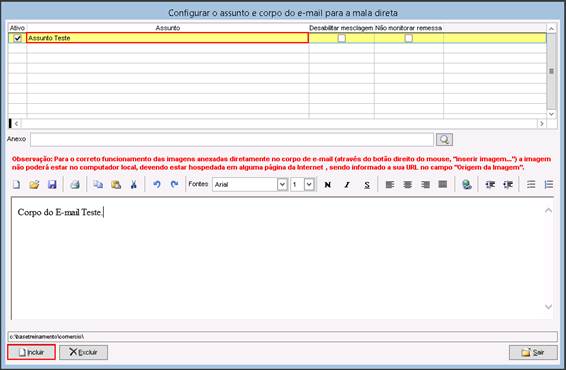Click the Excluir button
Image resolution: width=566 pixels, height=370 pixels.
(83, 352)
